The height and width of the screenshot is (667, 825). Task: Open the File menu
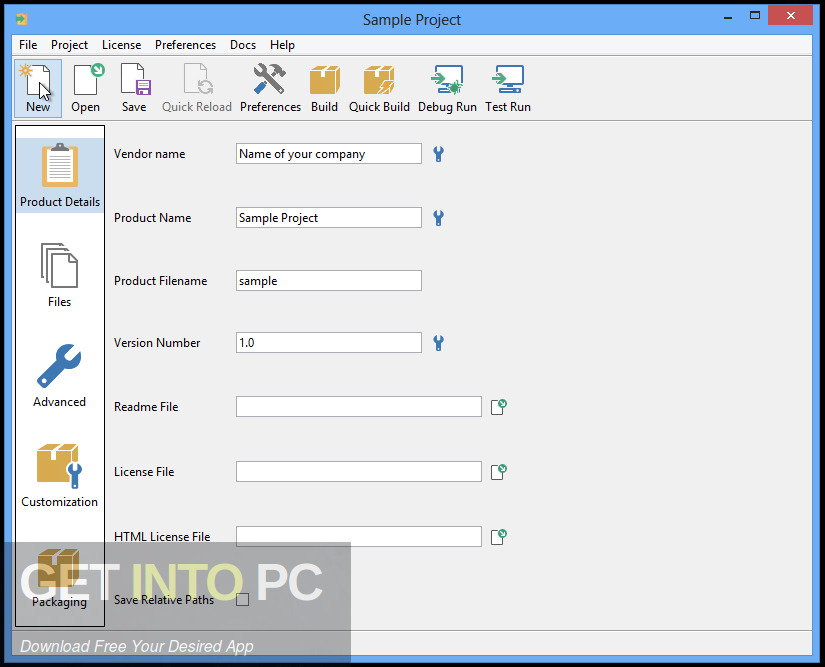(x=28, y=45)
